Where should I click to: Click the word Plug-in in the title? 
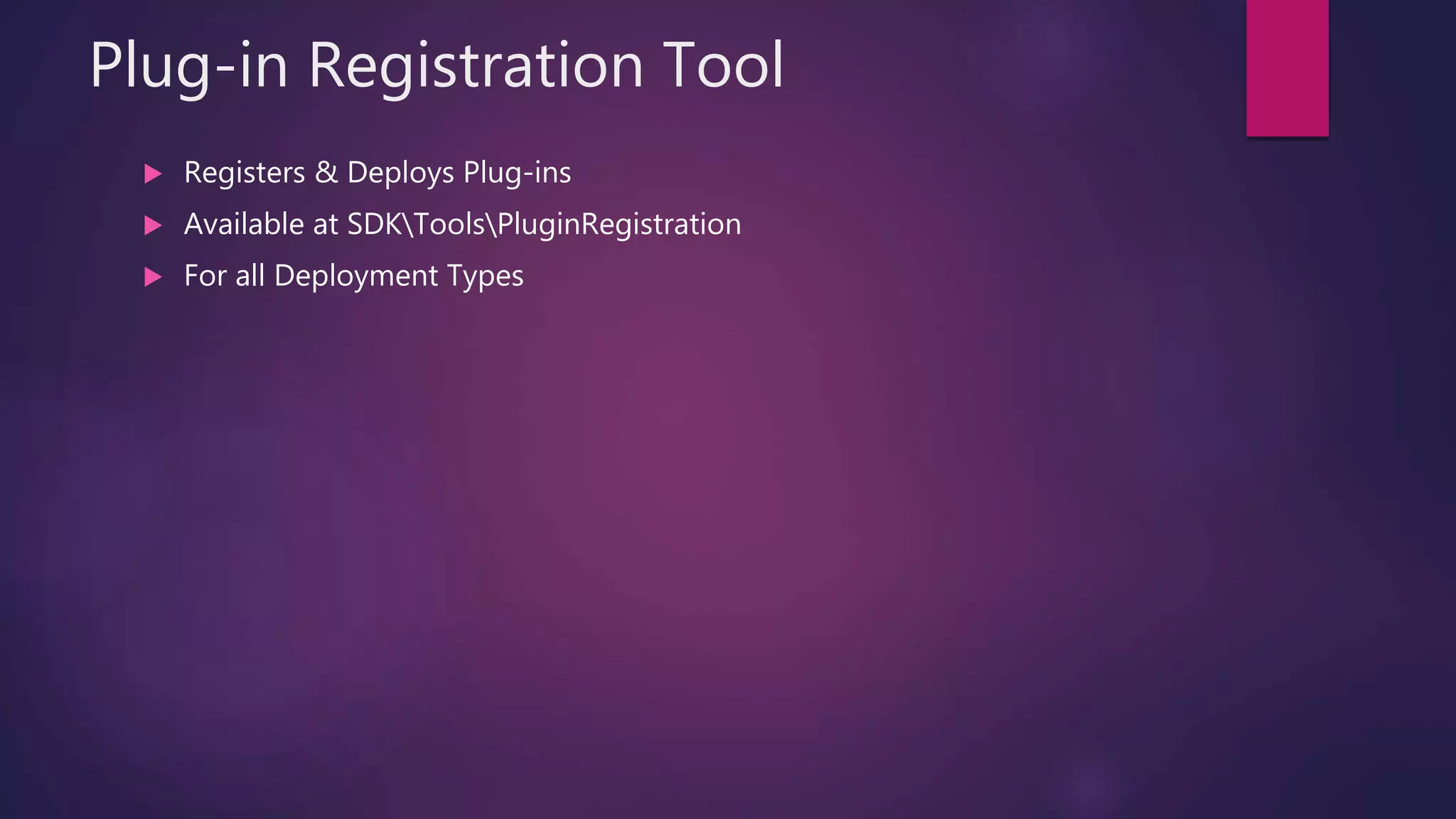[x=188, y=65]
